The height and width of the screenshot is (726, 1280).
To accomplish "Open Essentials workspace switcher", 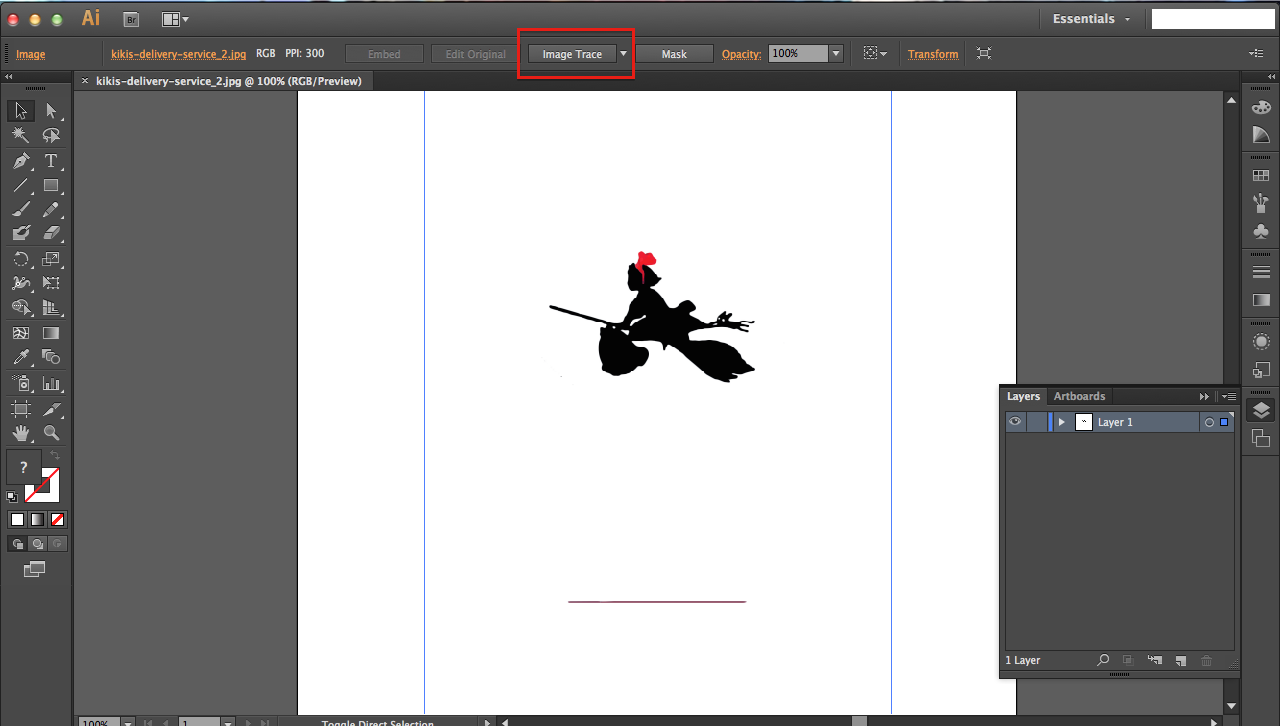I will pos(1091,19).
